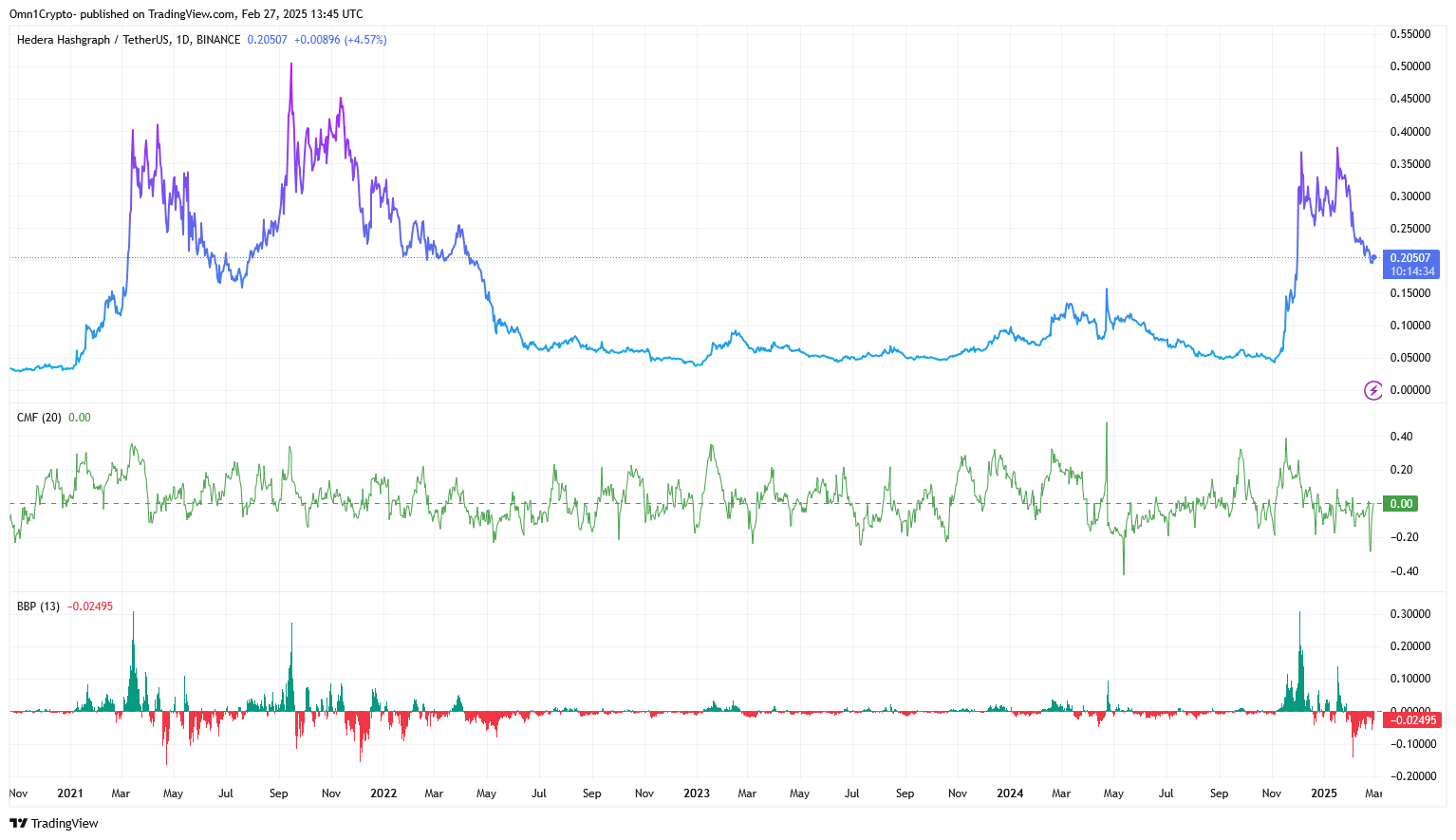Image resolution: width=1456 pixels, height=840 pixels.
Task: Click the purple lightning bolt icon
Action: [x=1373, y=390]
